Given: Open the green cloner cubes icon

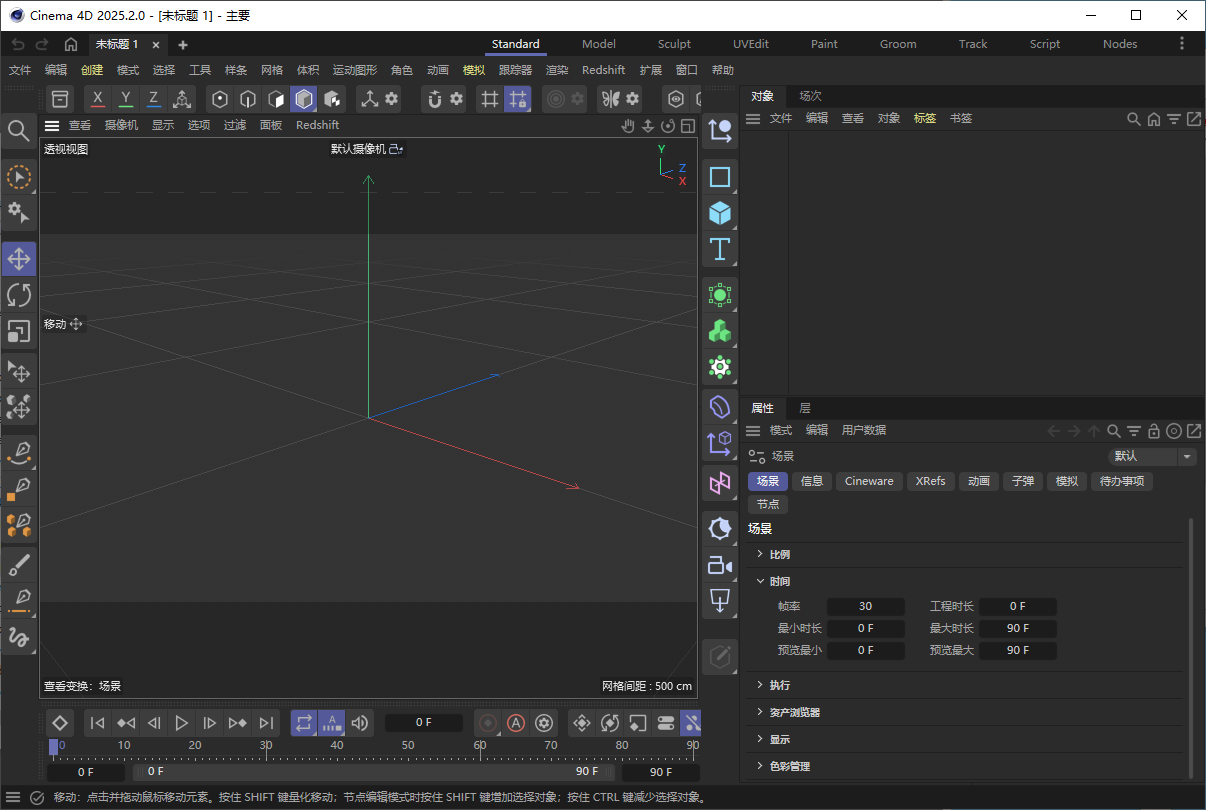Looking at the screenshot, I should pos(720,331).
